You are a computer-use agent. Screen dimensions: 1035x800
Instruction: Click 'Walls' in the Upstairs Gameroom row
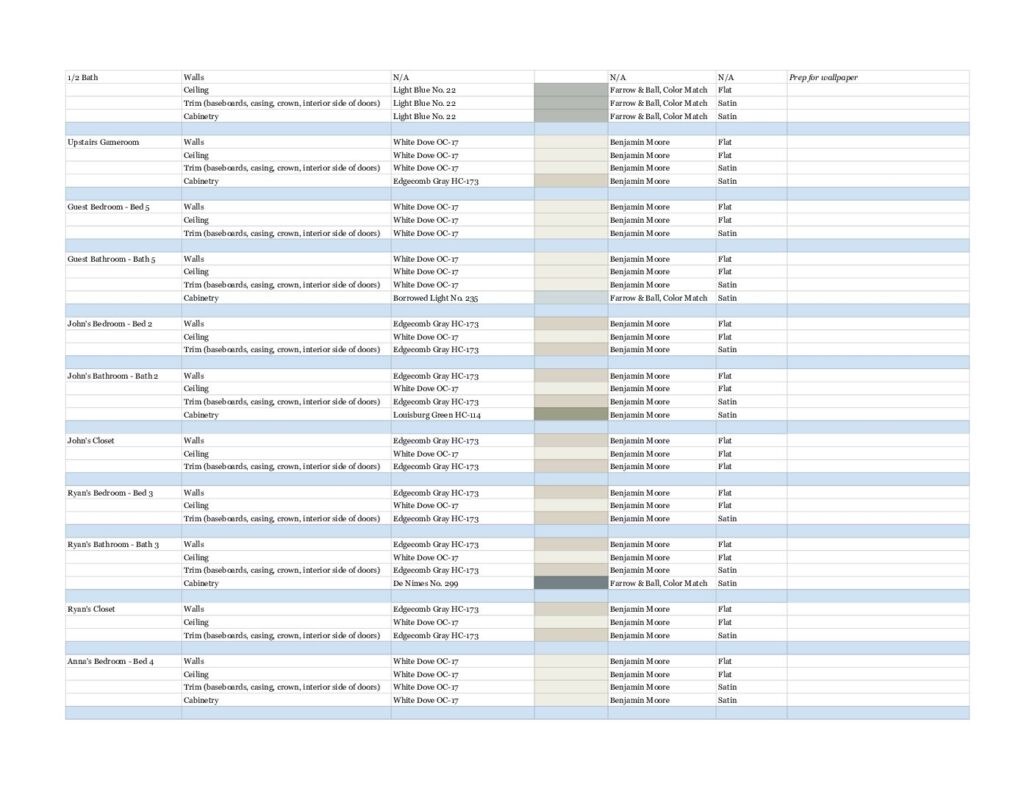(x=194, y=142)
